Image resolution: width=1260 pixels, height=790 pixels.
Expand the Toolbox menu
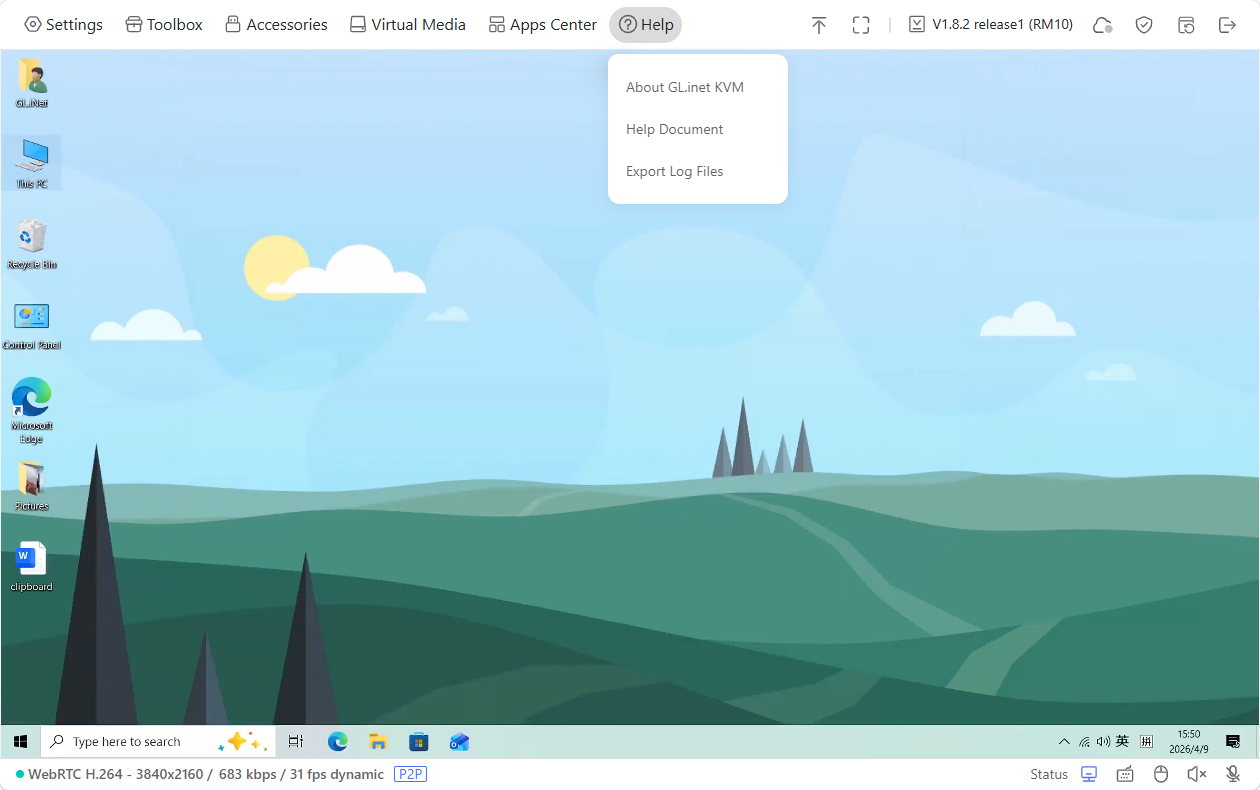(x=164, y=25)
